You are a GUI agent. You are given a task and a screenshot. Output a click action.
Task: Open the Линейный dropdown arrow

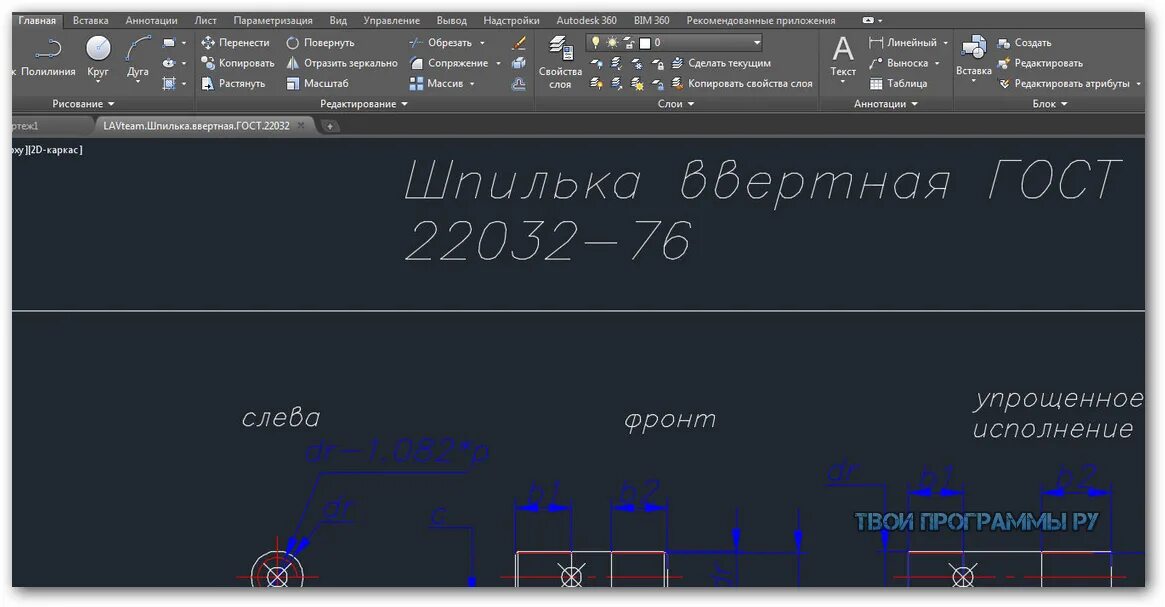(x=945, y=43)
